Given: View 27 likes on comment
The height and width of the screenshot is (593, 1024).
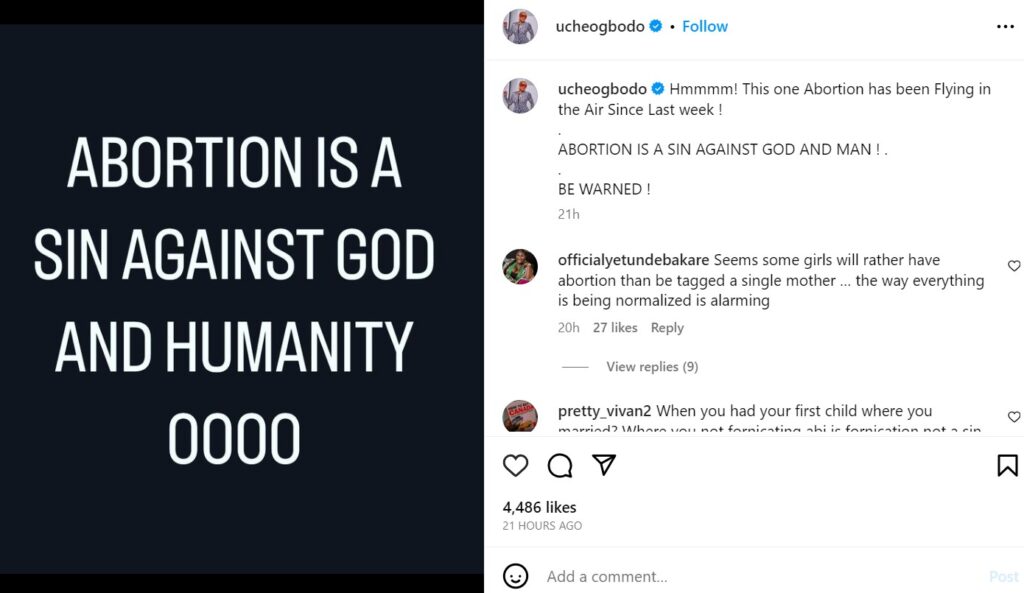Looking at the screenshot, I should [x=615, y=328].
